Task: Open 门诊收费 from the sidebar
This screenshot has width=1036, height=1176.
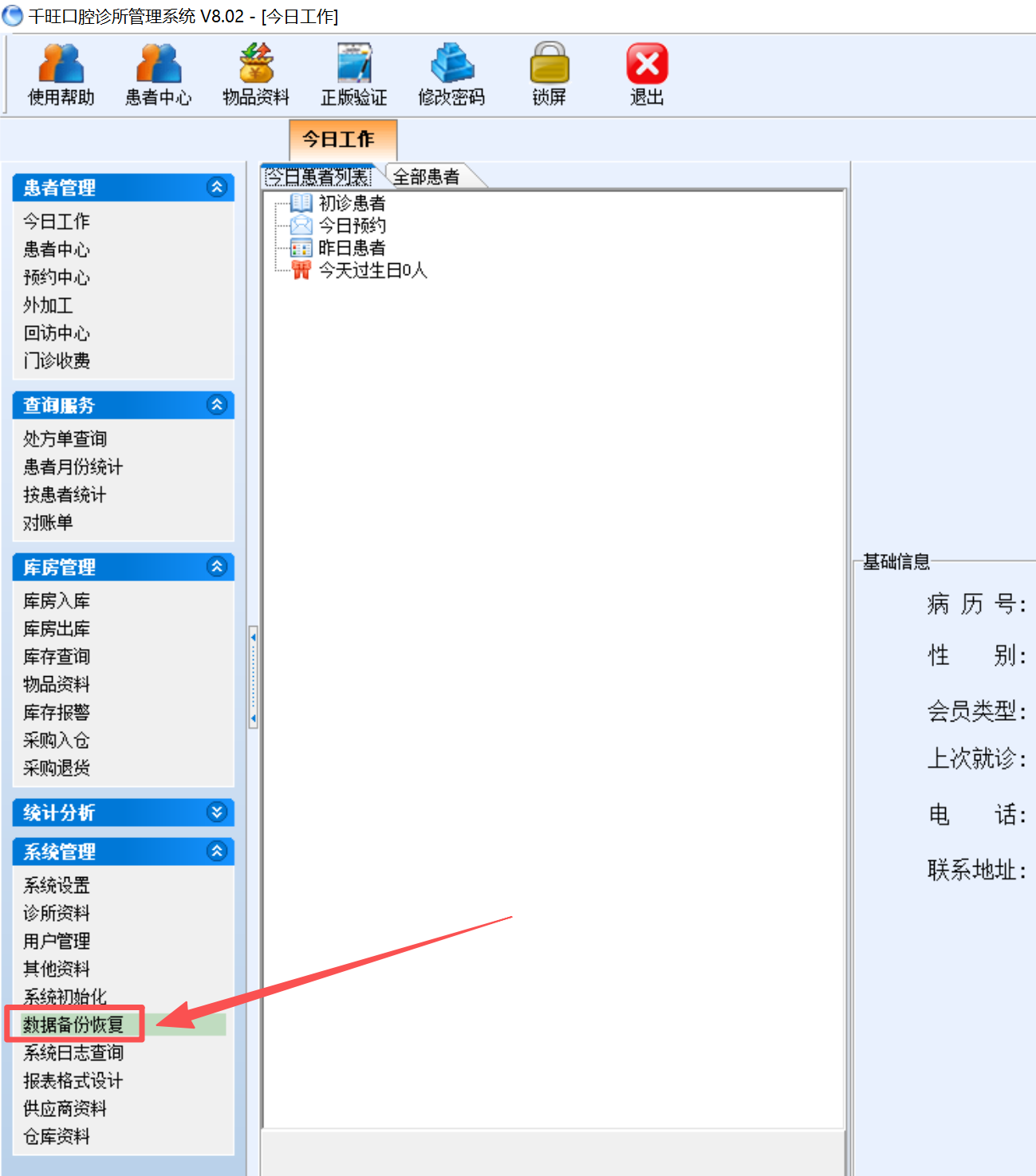Action: point(57,361)
